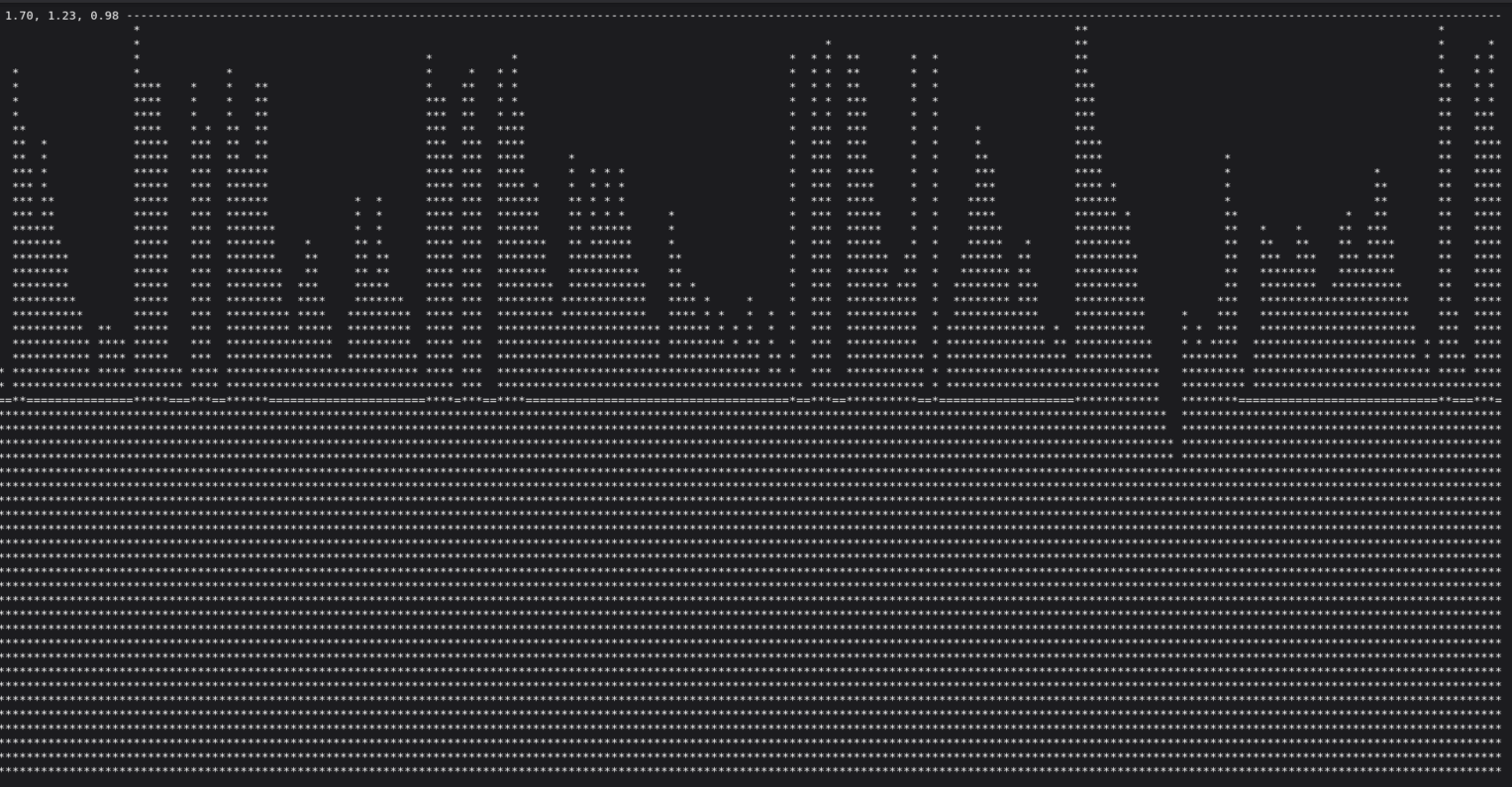Click the longest equals-sign segment in the middle gridline

(x=655, y=400)
